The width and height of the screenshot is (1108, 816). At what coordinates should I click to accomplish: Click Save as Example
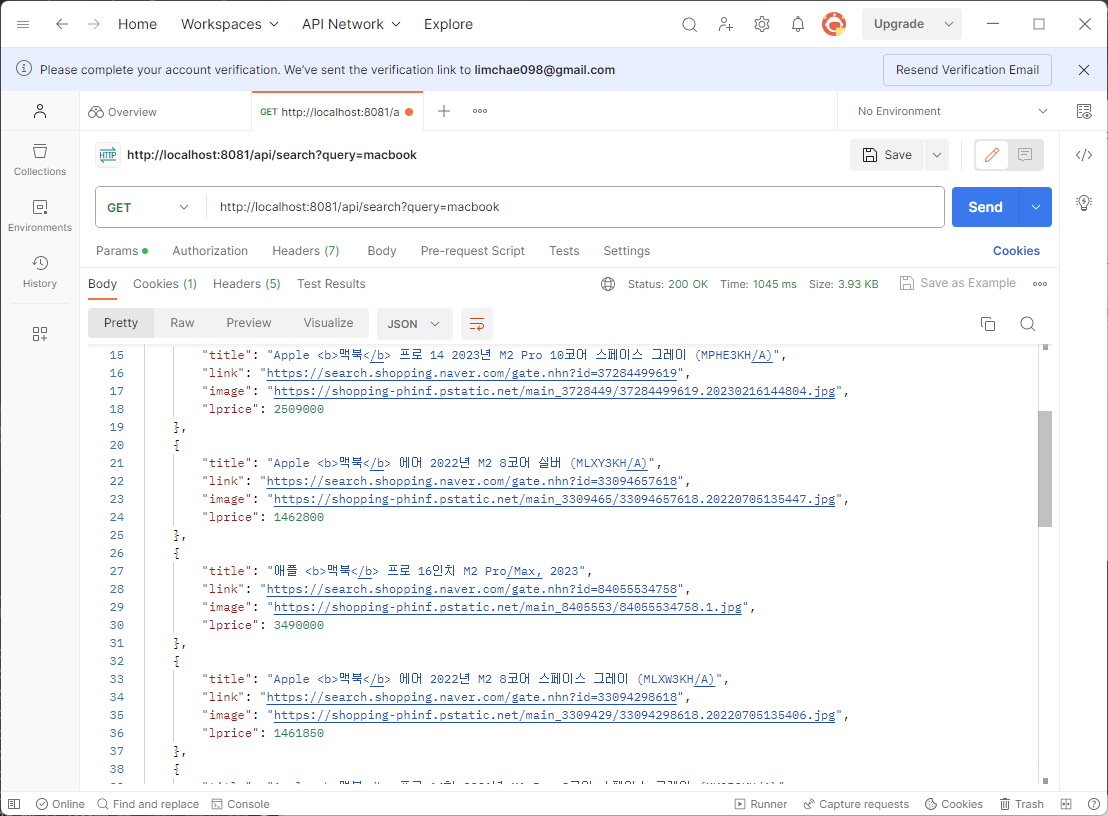tap(957, 283)
